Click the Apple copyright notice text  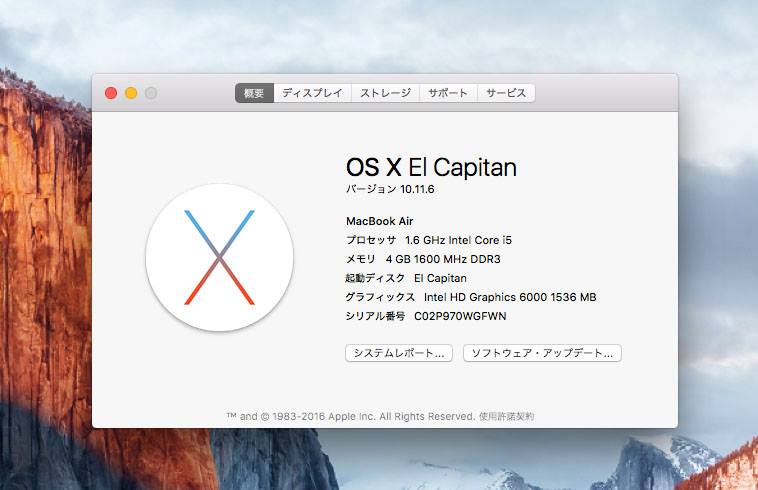click(x=351, y=416)
